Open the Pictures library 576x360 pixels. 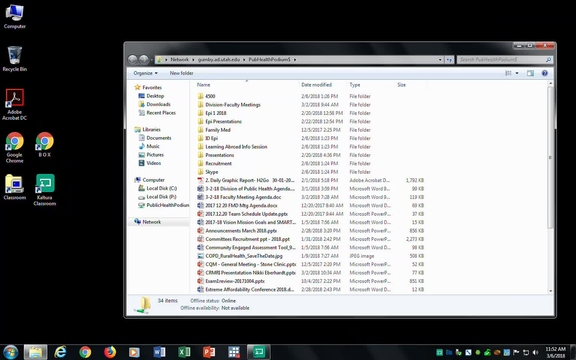[x=151, y=155]
